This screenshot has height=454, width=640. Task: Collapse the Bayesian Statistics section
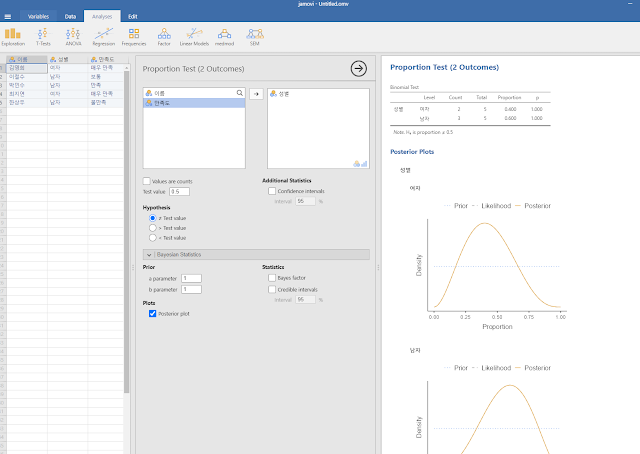tap(256, 254)
